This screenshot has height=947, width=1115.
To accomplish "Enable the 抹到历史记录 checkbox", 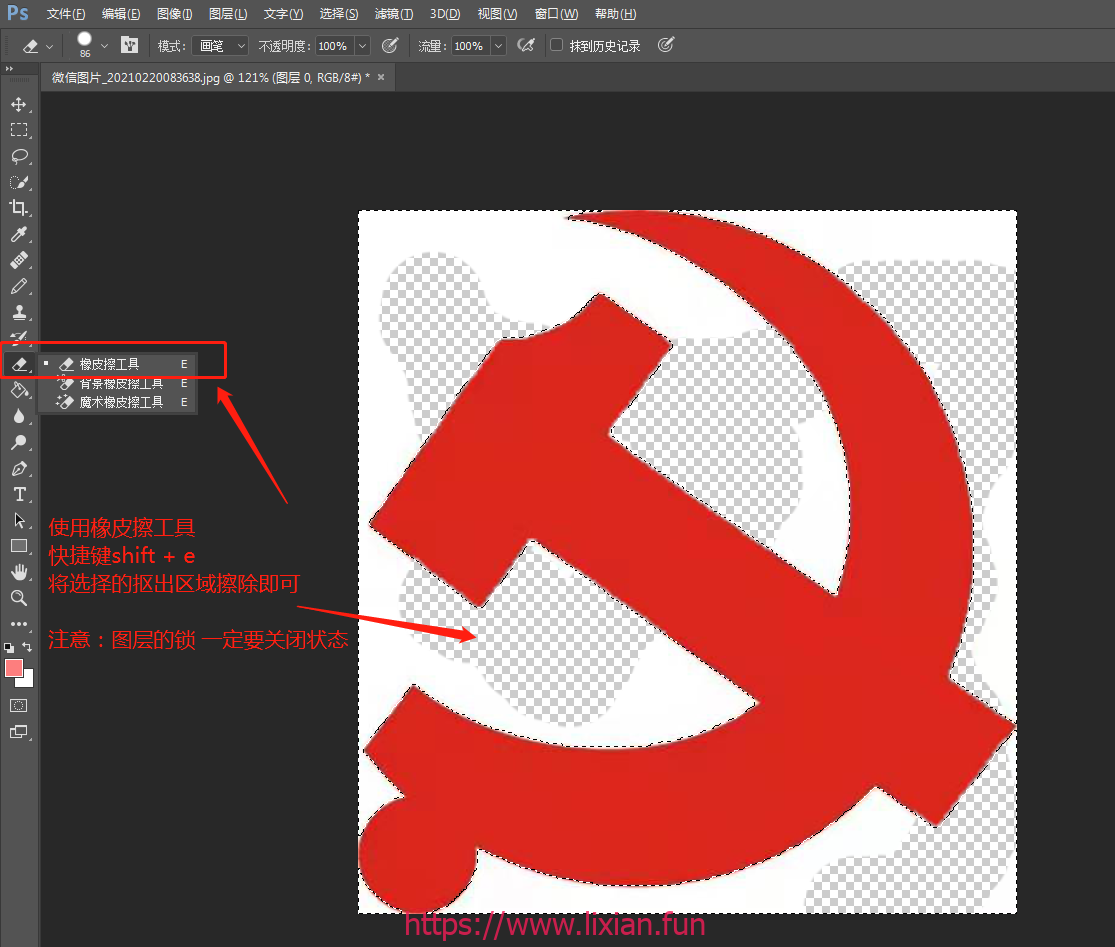I will pyautogui.click(x=557, y=46).
